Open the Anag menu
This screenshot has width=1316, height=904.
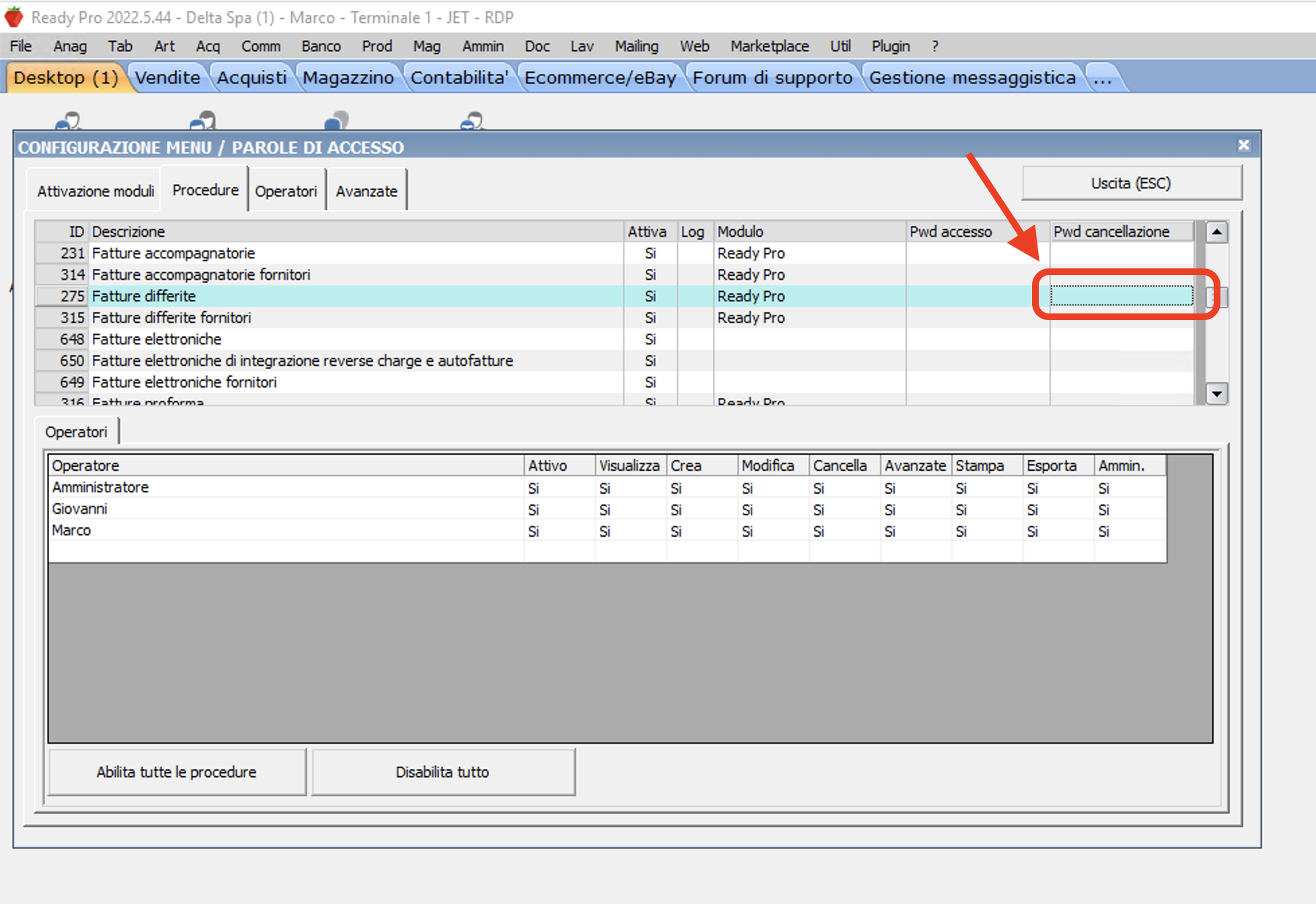tap(70, 46)
